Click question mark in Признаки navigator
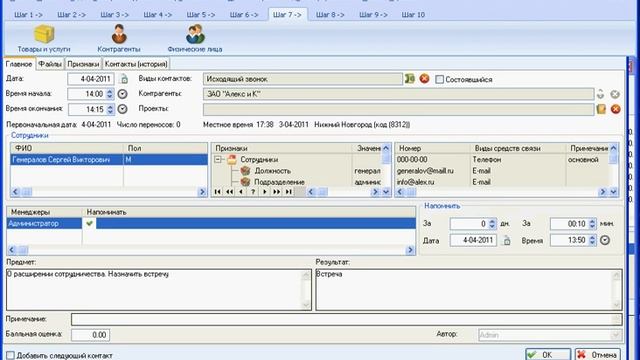Image resolution: width=640 pixels, height=360 pixels. (253, 192)
